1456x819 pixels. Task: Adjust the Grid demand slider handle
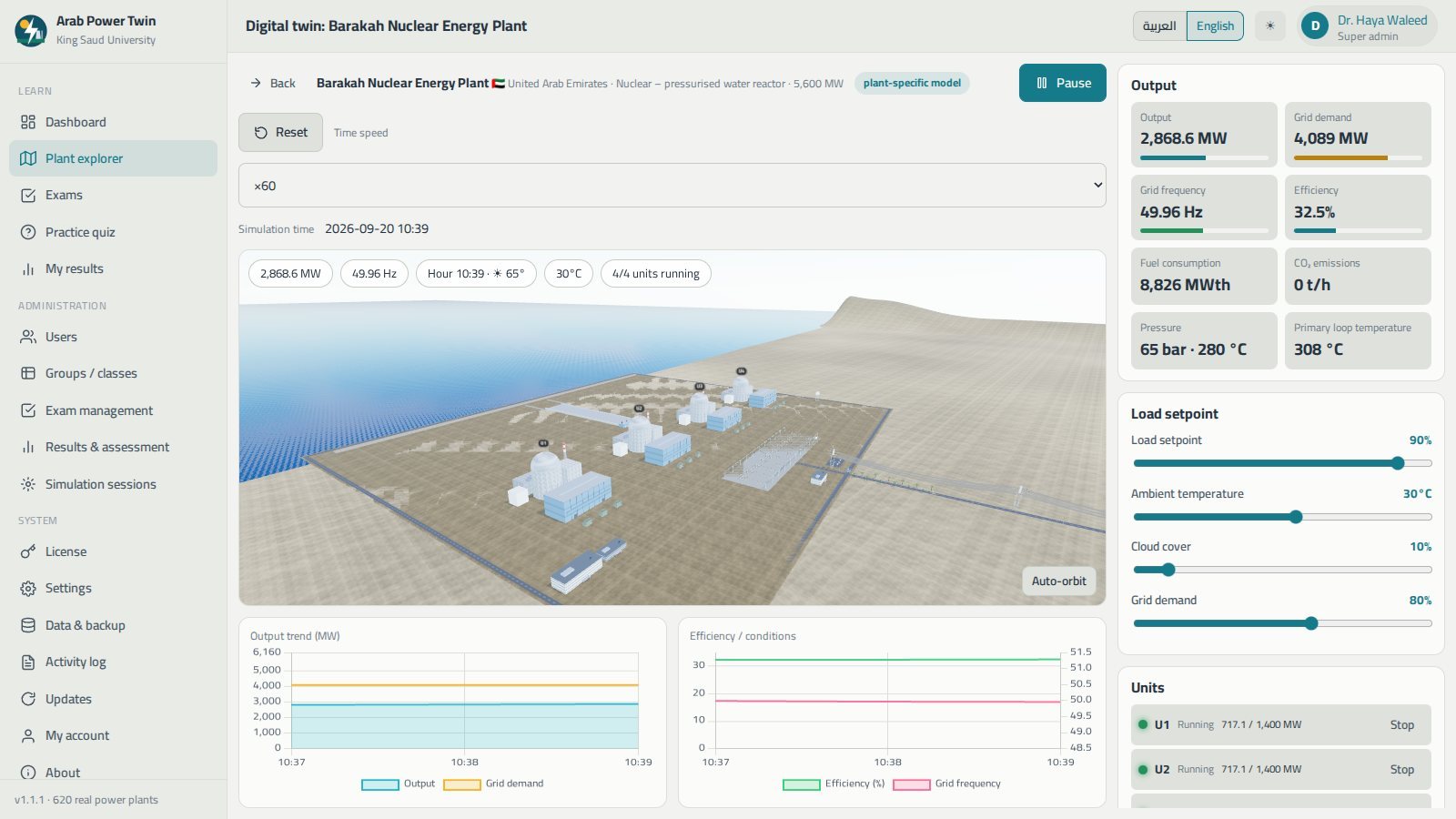coord(1311,623)
